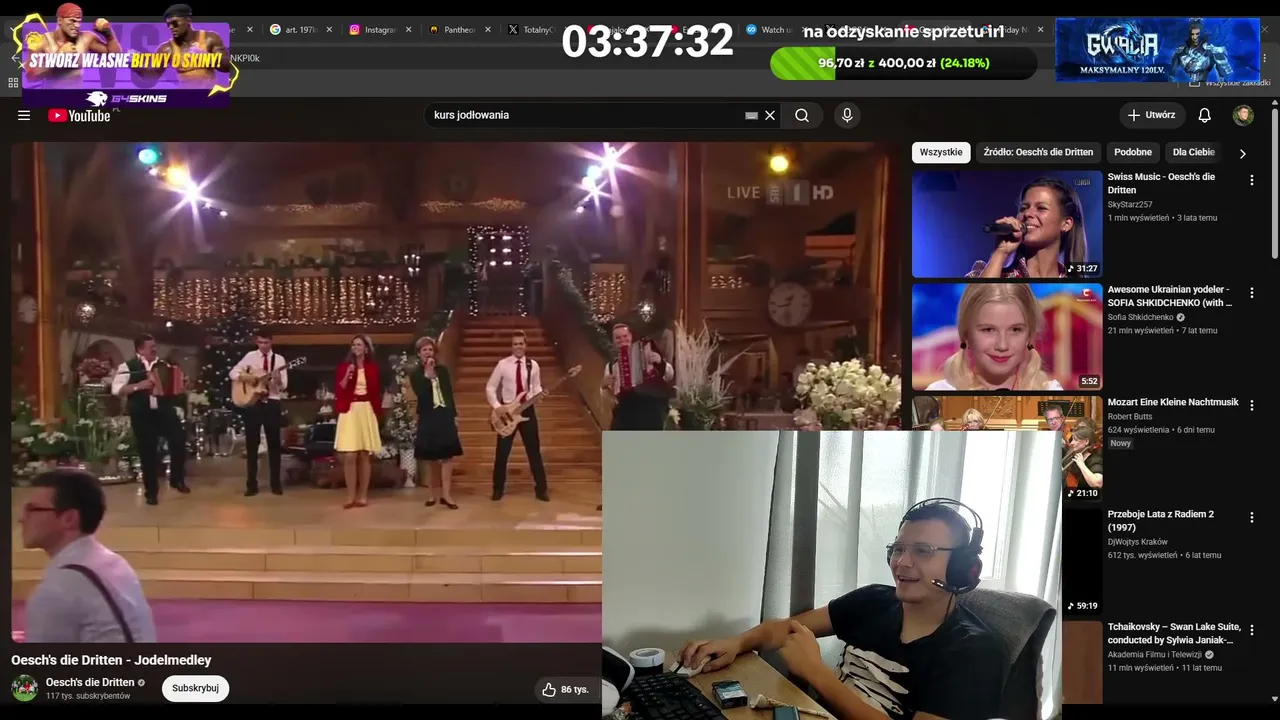Screen dimensions: 1280x720
Task: Like the video with thumbs-up 86 tys.
Action: pyautogui.click(x=565, y=689)
